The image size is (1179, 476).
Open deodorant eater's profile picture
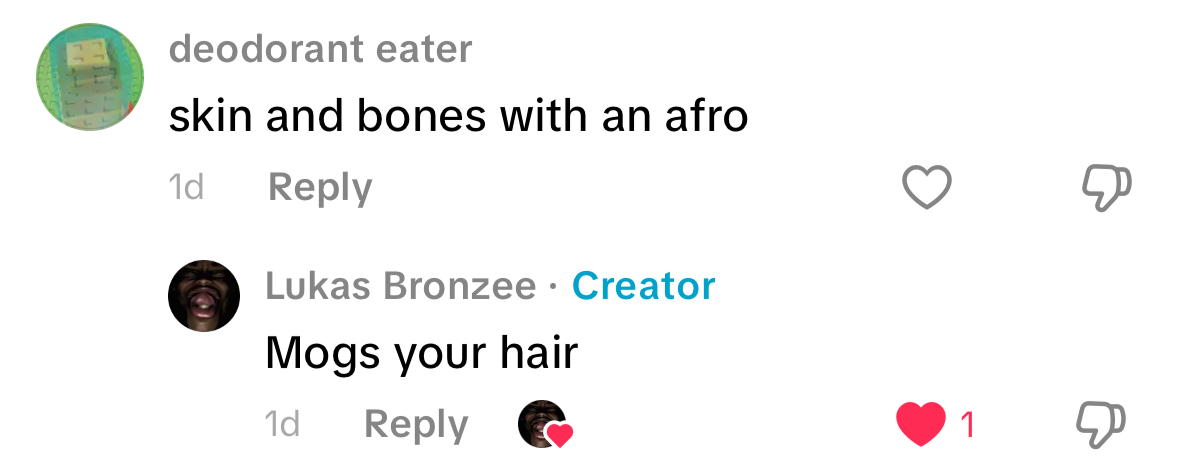pos(90,77)
